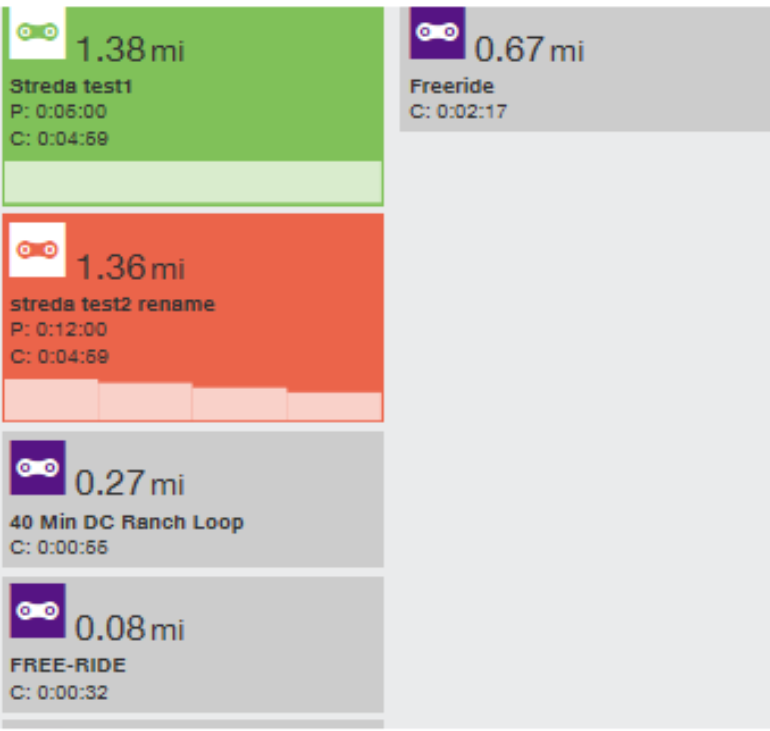
Task: Open the streda test2 rename workout title
Action: pos(112,304)
